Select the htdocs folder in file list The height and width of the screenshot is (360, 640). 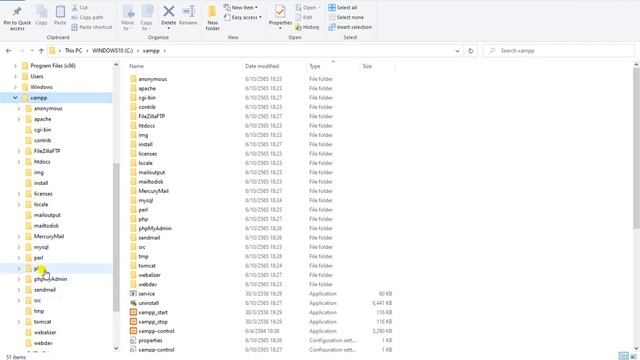(x=147, y=126)
